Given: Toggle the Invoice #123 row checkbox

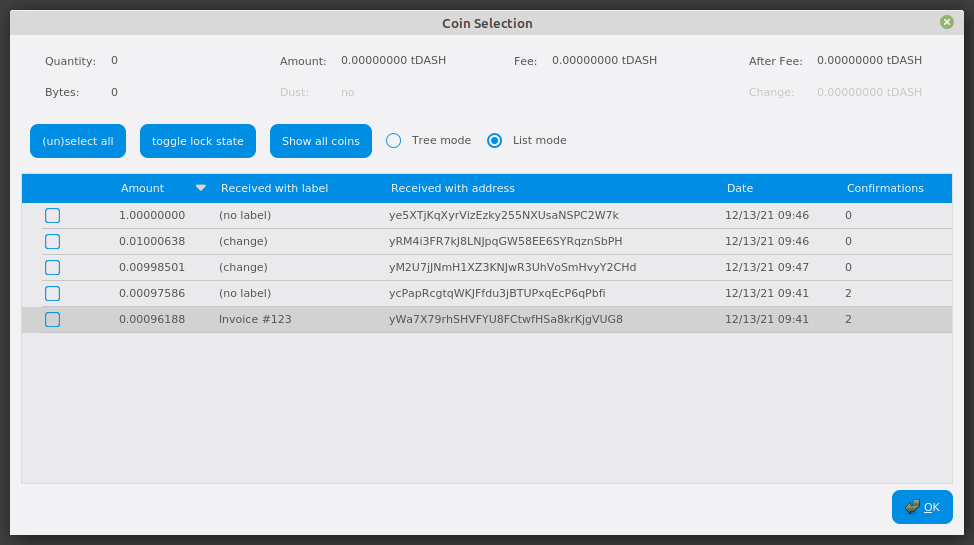Looking at the screenshot, I should click(x=53, y=319).
